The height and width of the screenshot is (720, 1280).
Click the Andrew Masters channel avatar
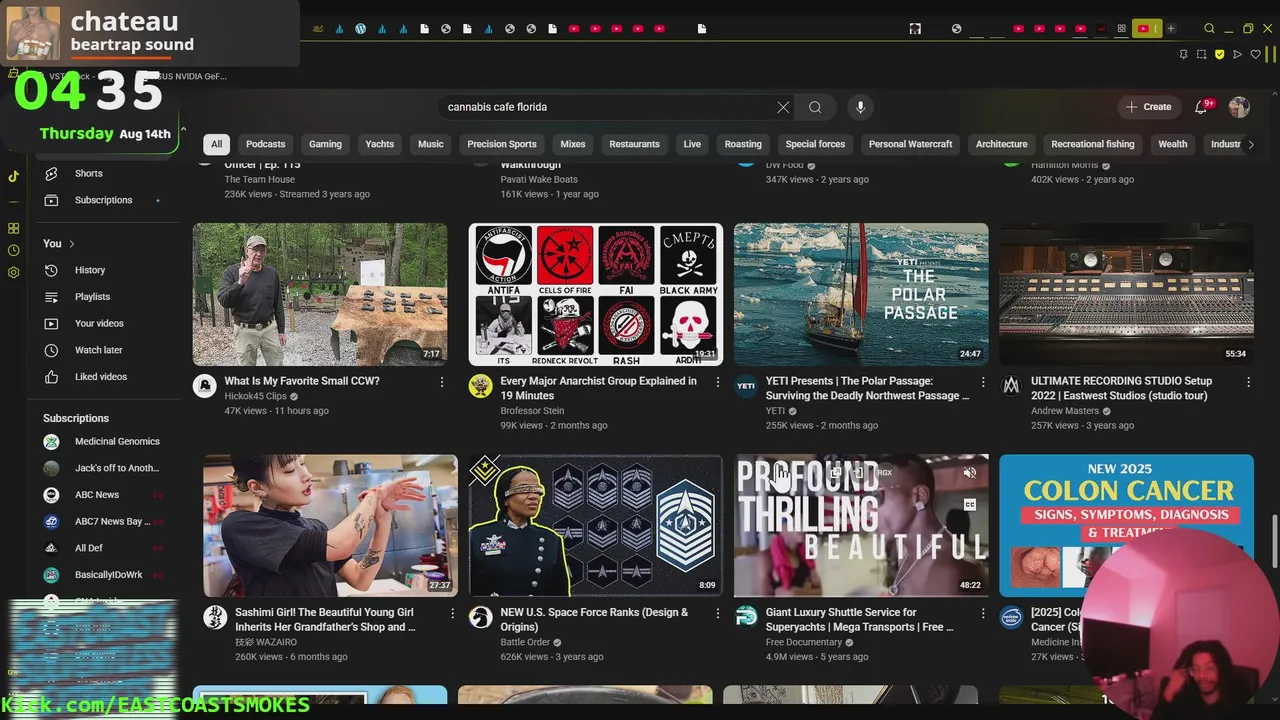click(1011, 386)
